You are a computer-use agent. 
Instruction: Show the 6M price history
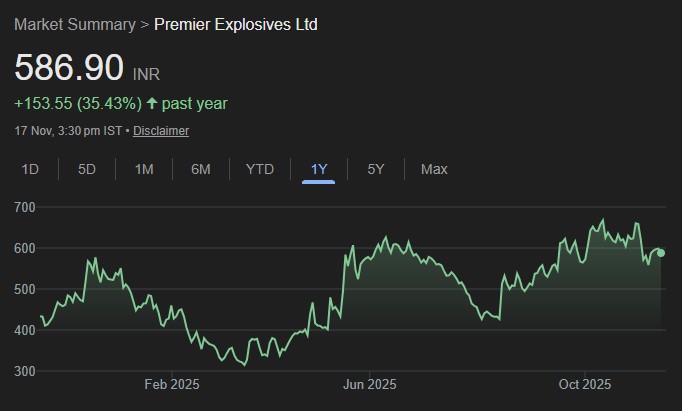(x=201, y=169)
